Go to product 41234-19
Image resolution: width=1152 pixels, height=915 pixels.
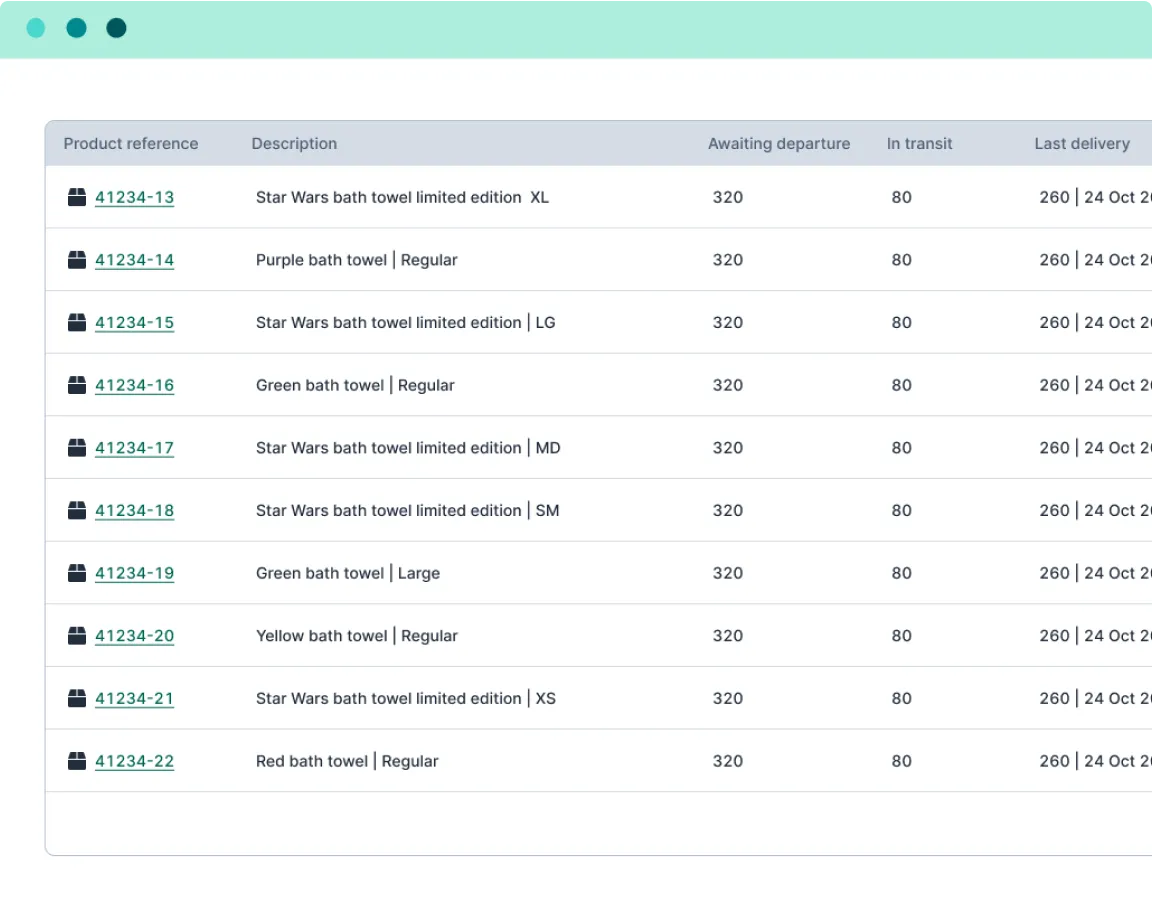[x=134, y=573]
